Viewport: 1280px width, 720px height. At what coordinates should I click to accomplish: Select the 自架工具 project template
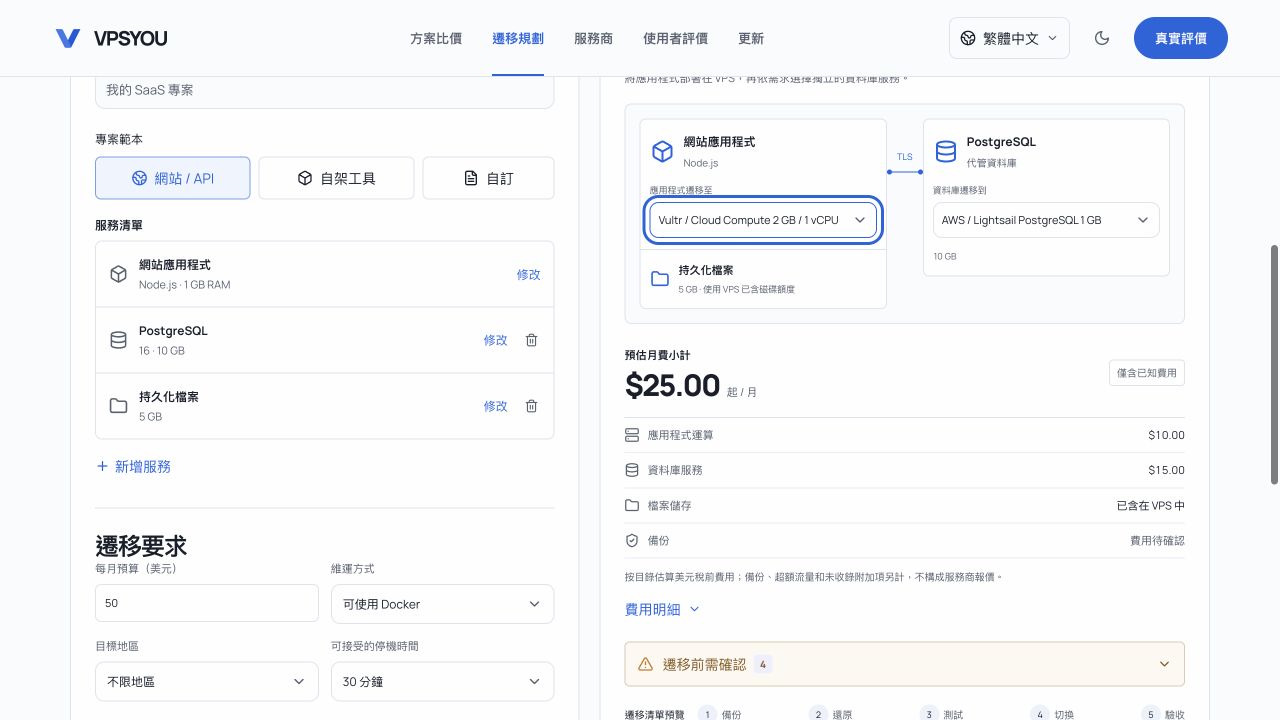(337, 178)
